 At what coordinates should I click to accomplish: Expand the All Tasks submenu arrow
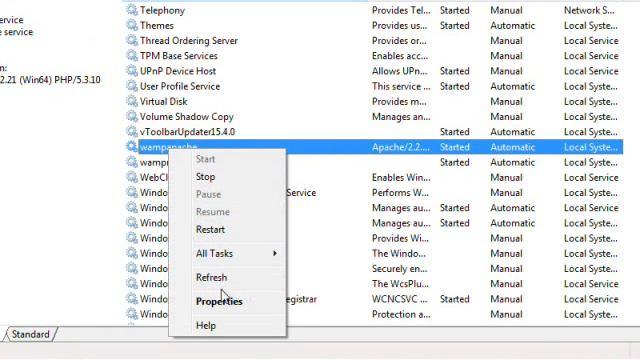tap(275, 253)
